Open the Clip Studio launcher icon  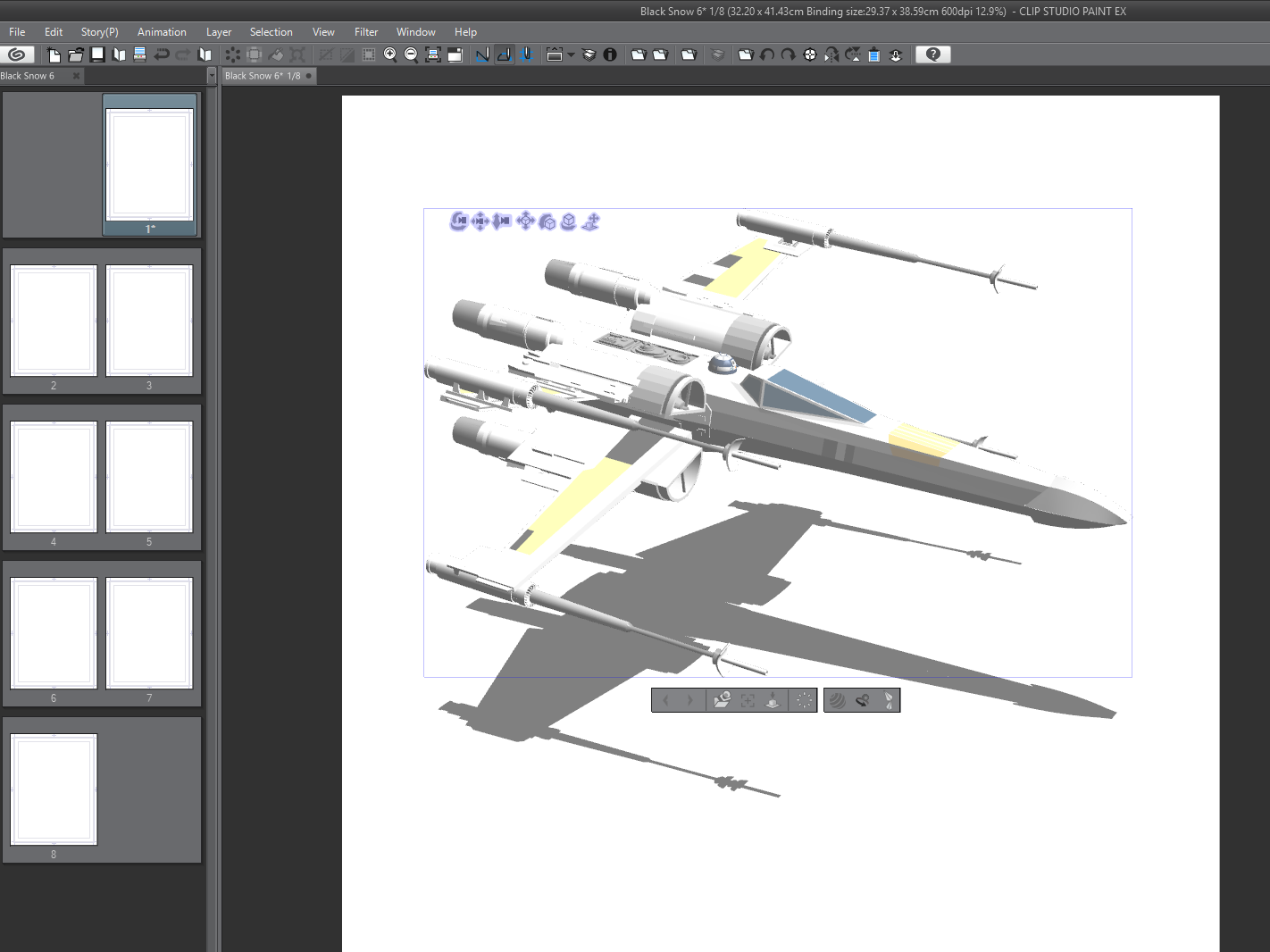[17, 54]
